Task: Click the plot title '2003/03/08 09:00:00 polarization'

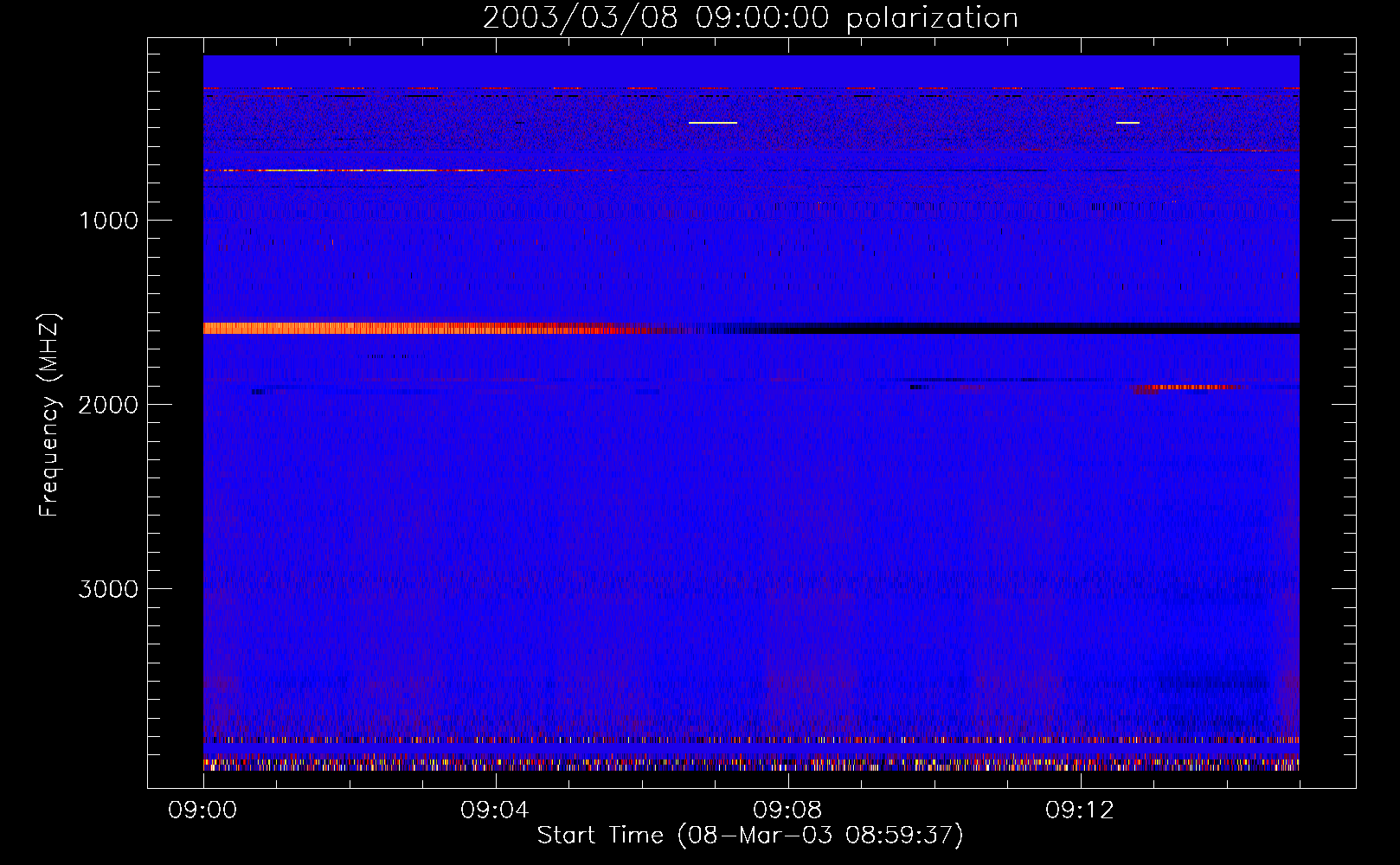Action: point(750,18)
